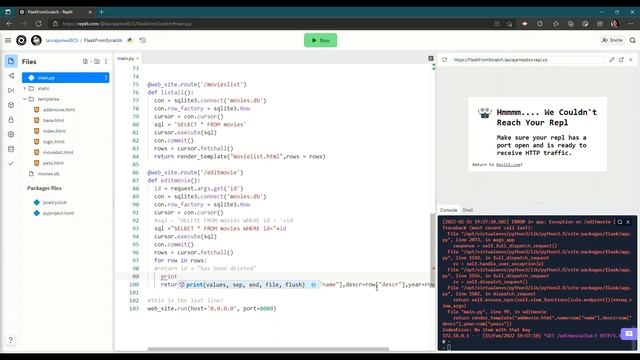
Task: Select the print autocomplete suggestion
Action: point(249,284)
